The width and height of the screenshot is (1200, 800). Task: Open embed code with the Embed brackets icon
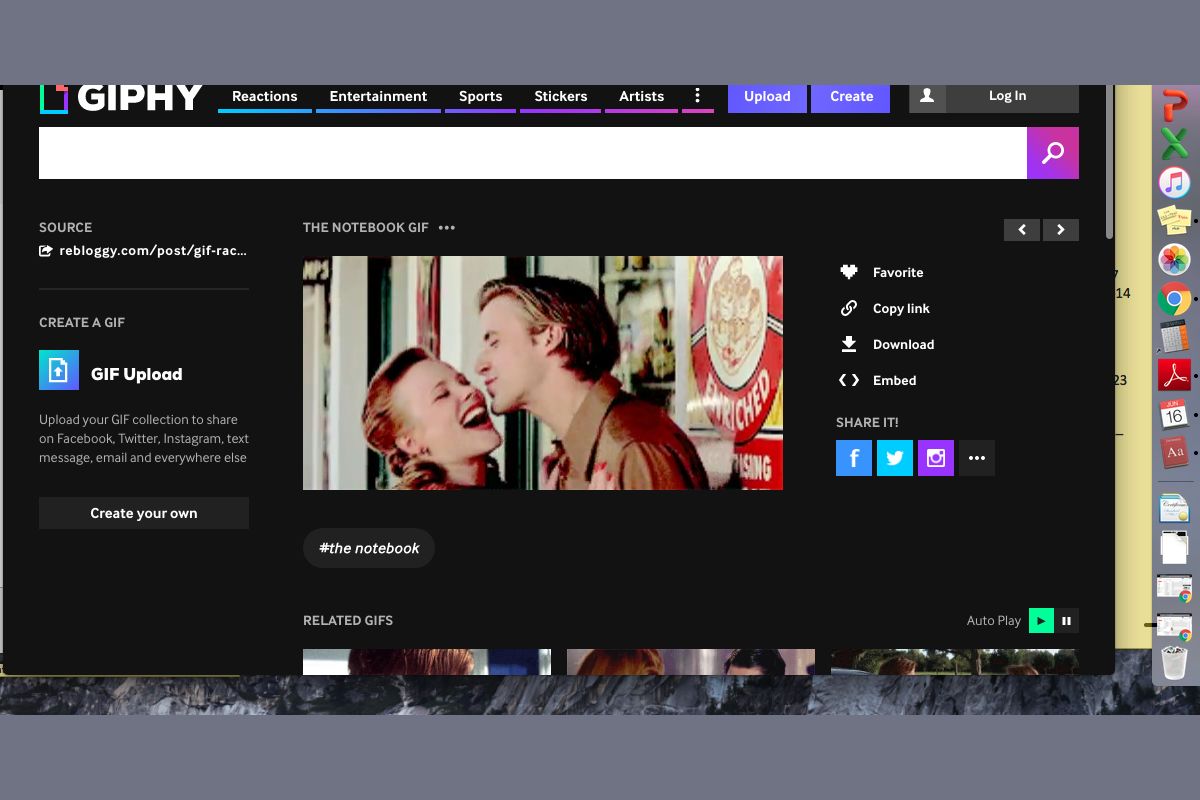click(x=849, y=380)
